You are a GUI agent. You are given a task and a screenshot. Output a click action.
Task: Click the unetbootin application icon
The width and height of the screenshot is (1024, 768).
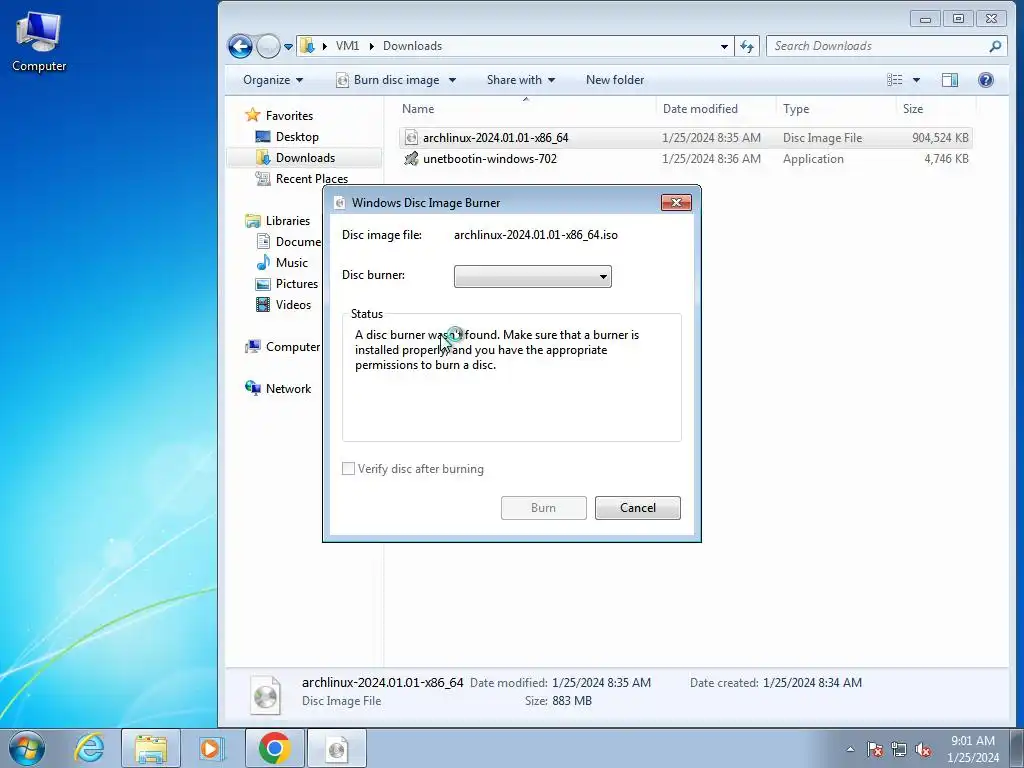(x=411, y=159)
